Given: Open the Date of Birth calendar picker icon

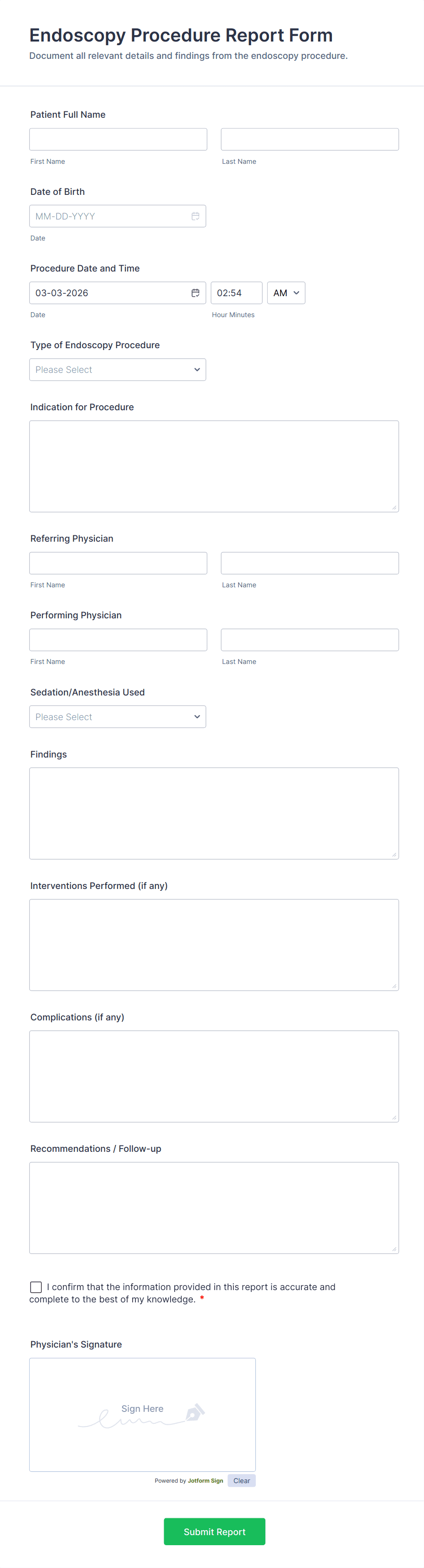Looking at the screenshot, I should tap(195, 216).
